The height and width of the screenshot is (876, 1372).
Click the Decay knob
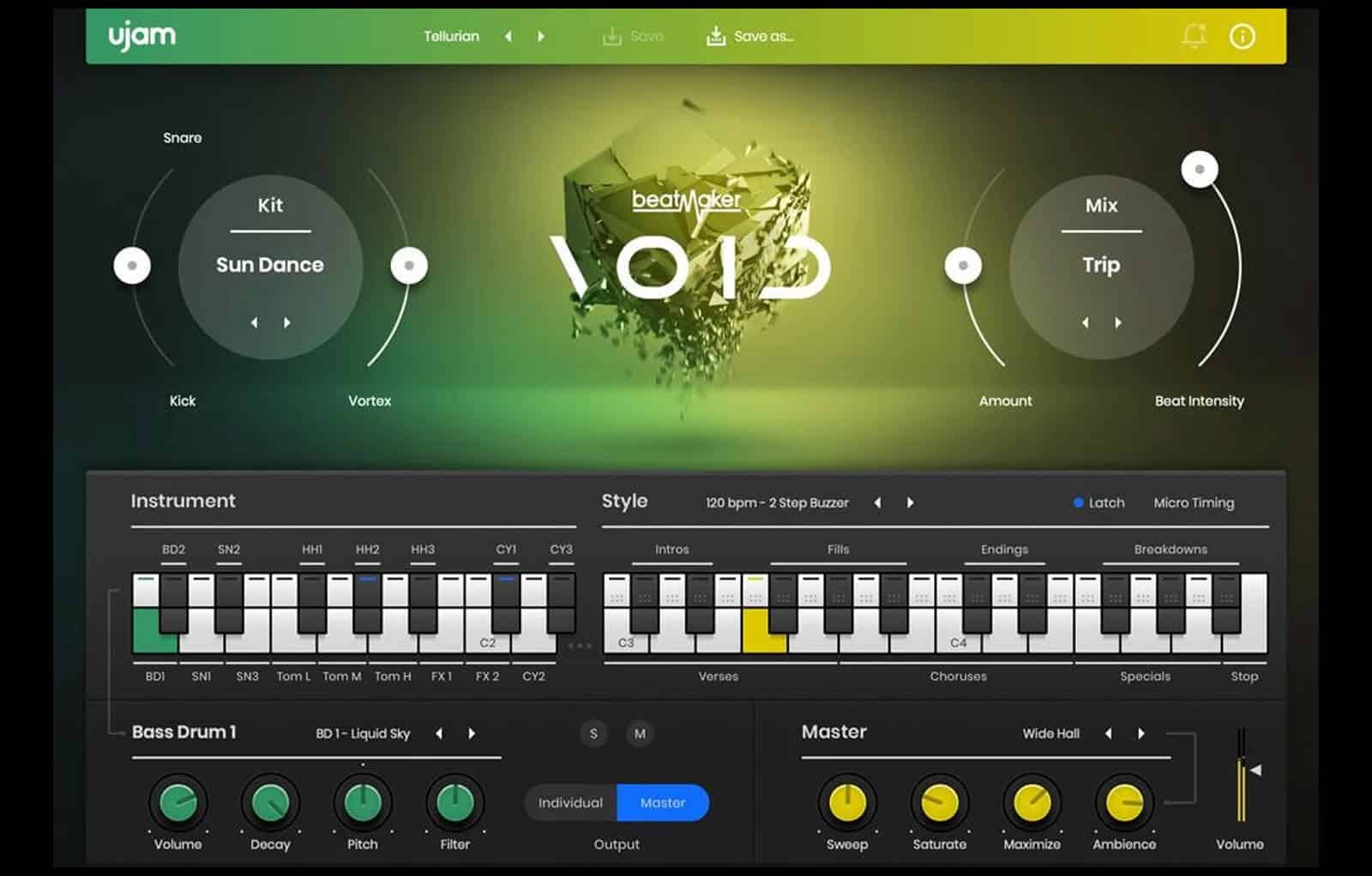pyautogui.click(x=270, y=803)
